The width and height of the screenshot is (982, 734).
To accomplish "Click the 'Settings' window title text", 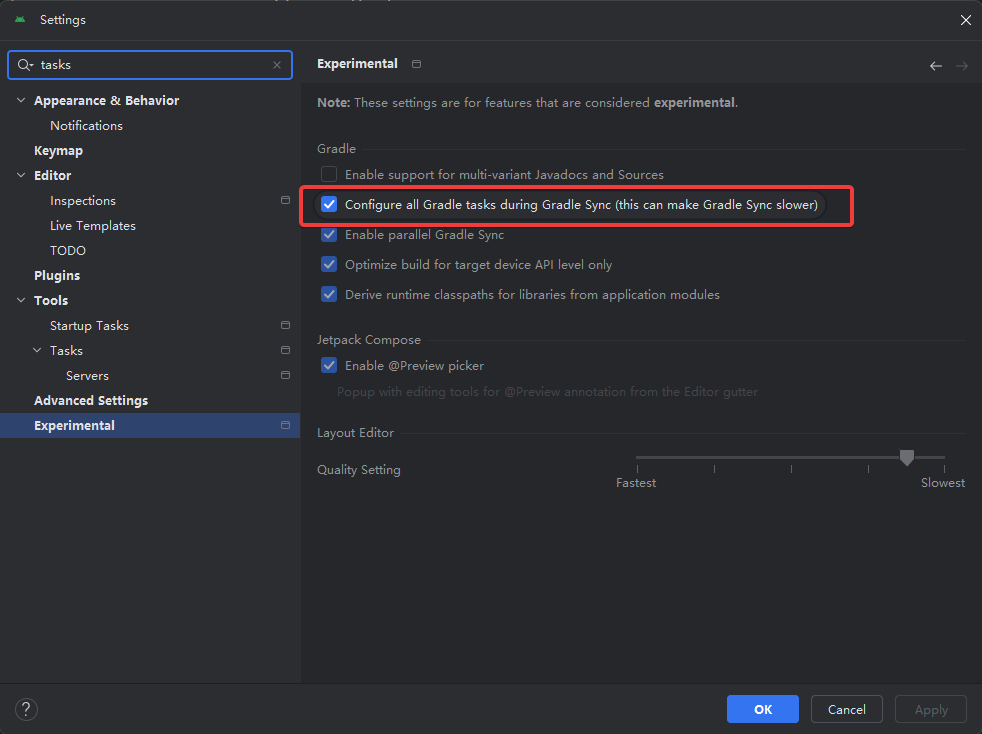I will click(63, 19).
